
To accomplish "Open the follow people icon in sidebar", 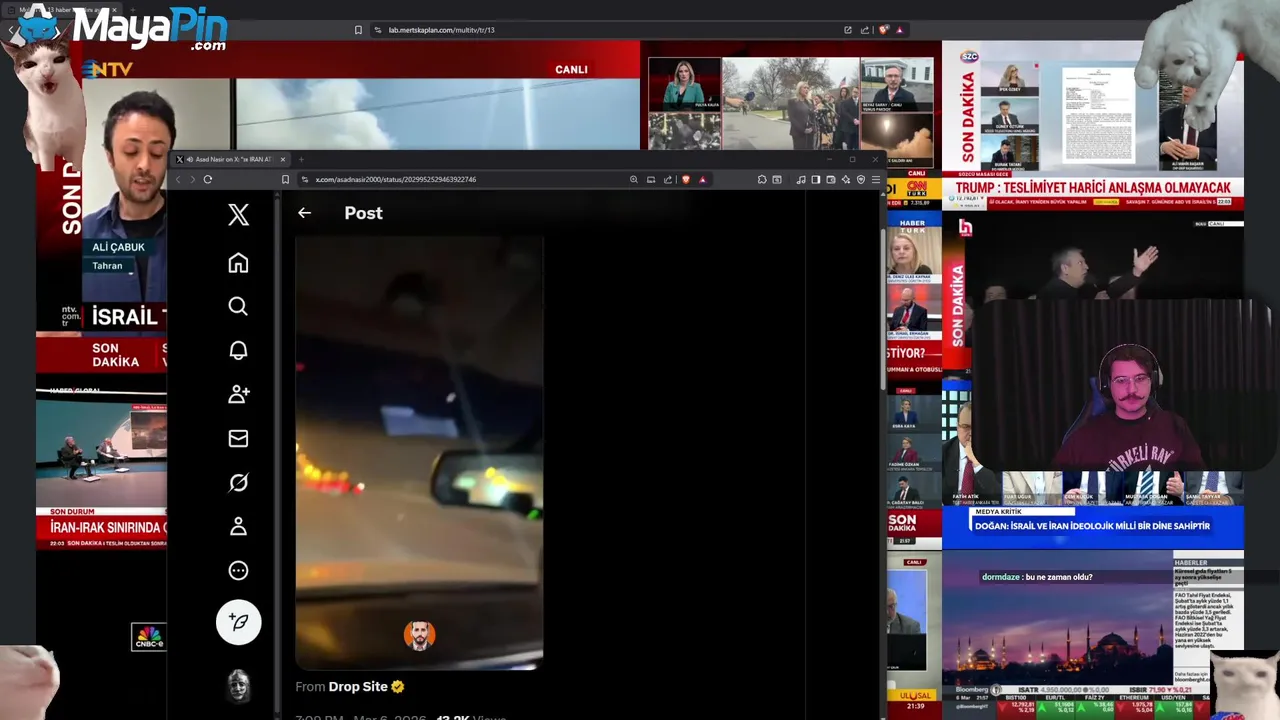I will 238,394.
